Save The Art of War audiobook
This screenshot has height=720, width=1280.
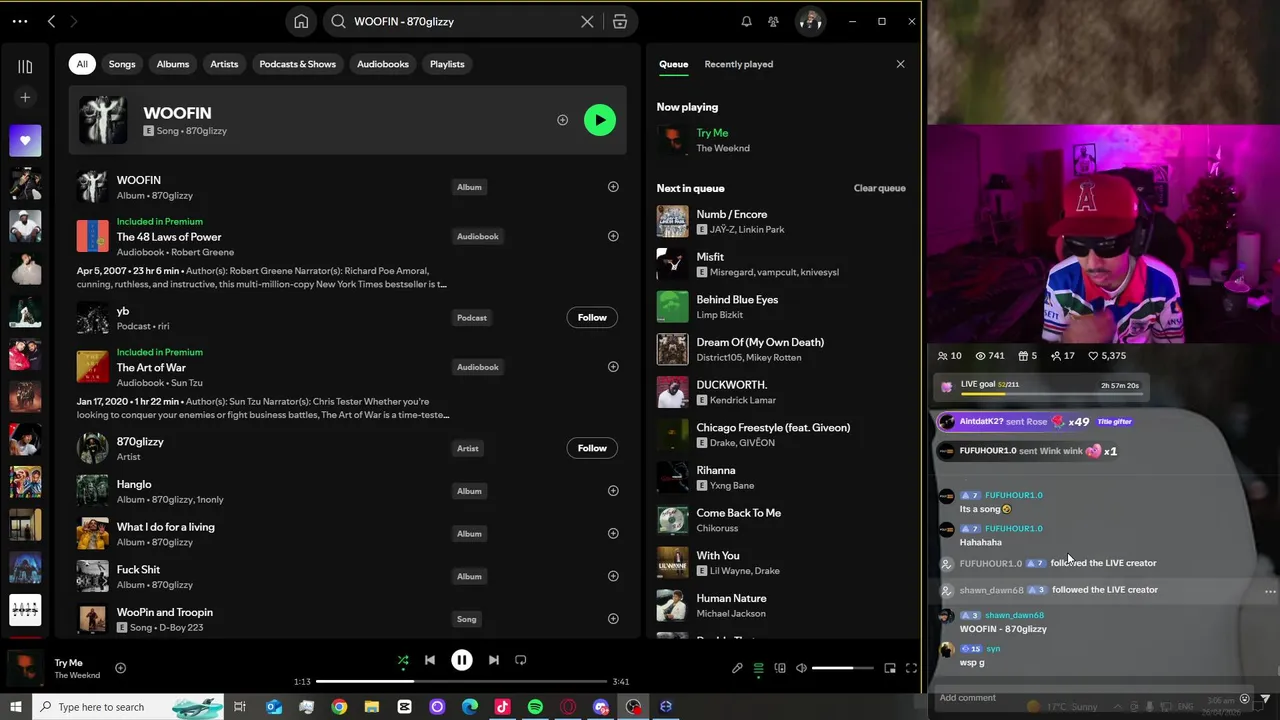point(613,367)
